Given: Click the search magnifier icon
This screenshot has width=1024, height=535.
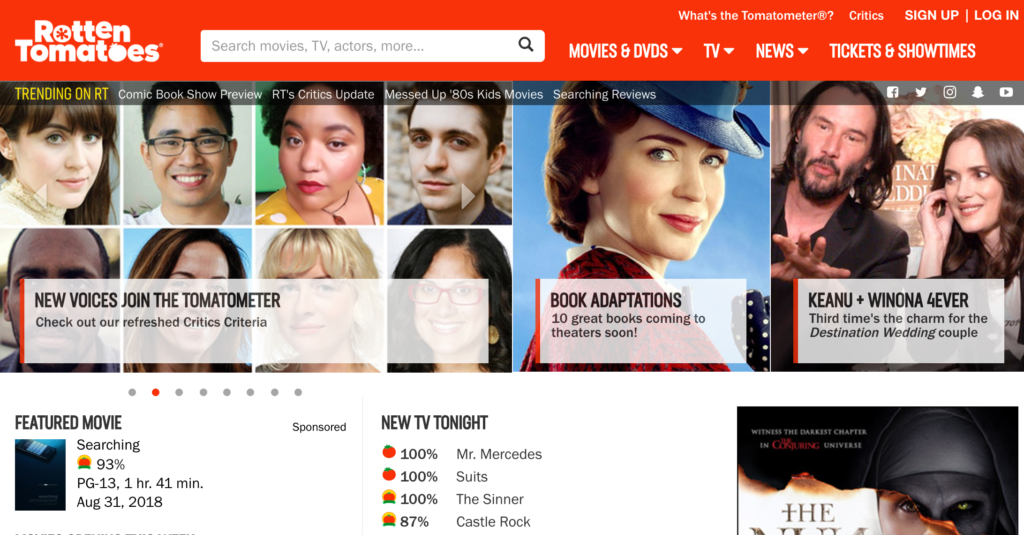Looking at the screenshot, I should pyautogui.click(x=526, y=44).
